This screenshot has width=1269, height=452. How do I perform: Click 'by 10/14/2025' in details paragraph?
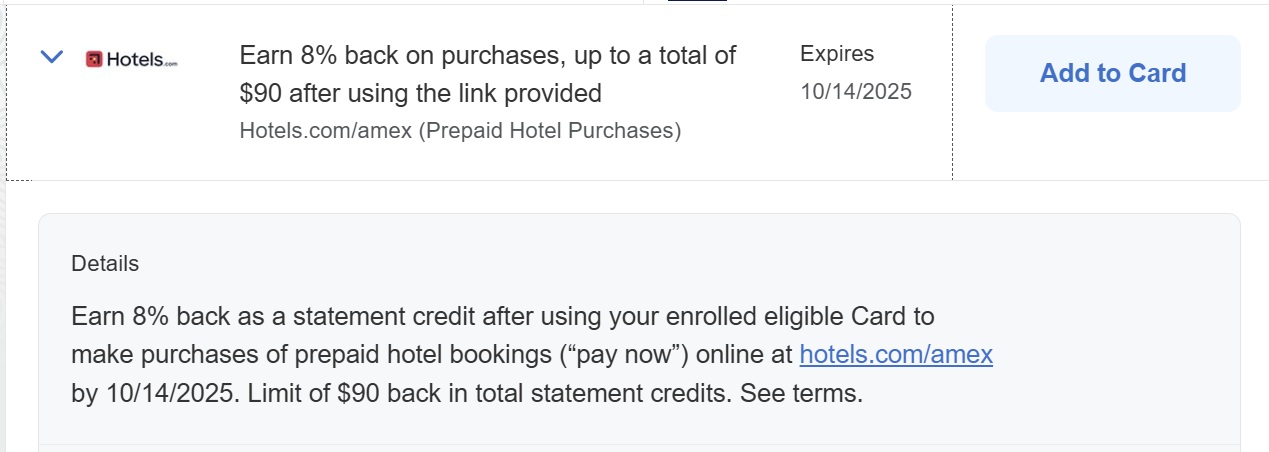coord(155,393)
